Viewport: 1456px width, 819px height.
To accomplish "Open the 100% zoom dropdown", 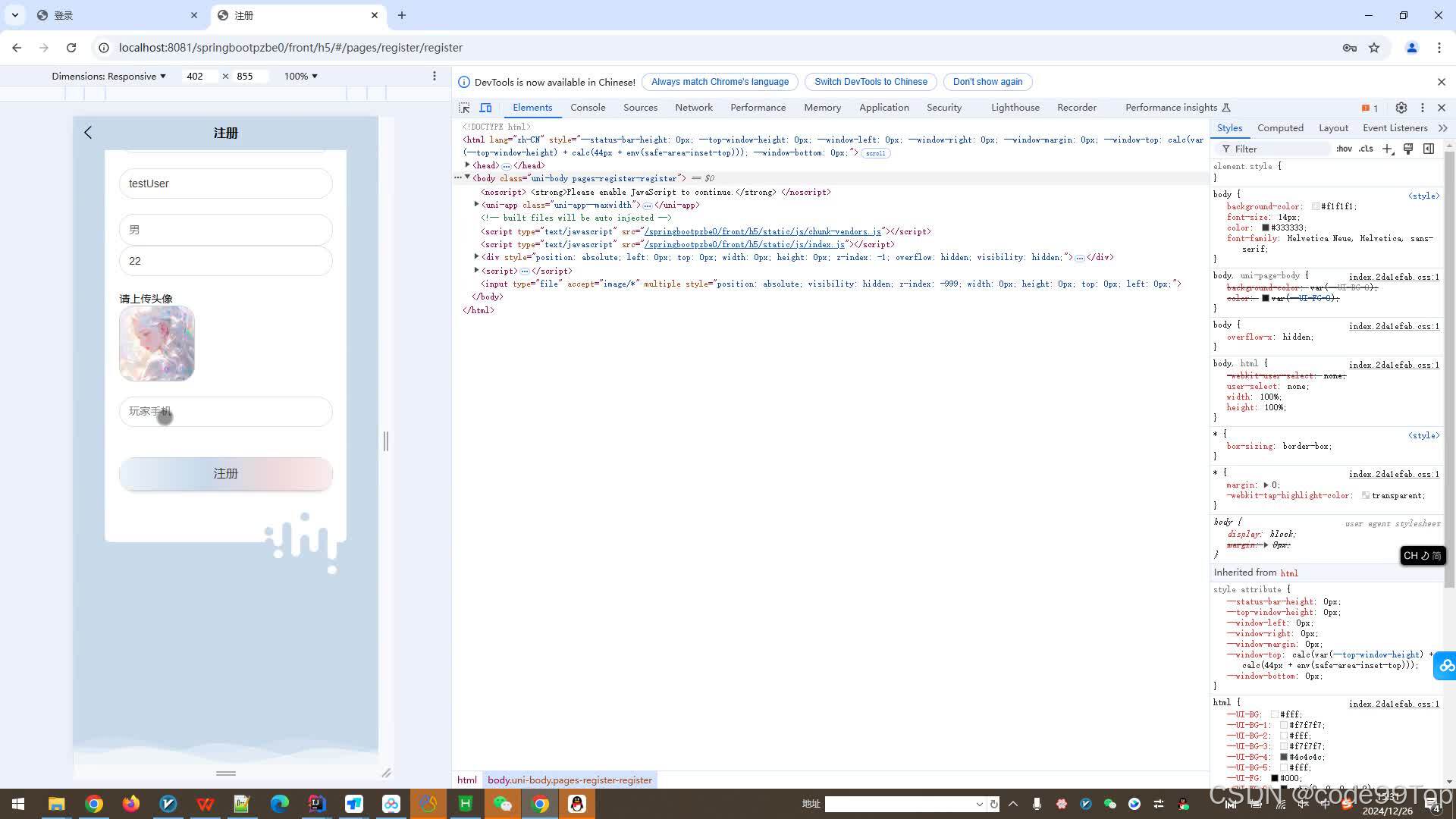I will click(300, 76).
